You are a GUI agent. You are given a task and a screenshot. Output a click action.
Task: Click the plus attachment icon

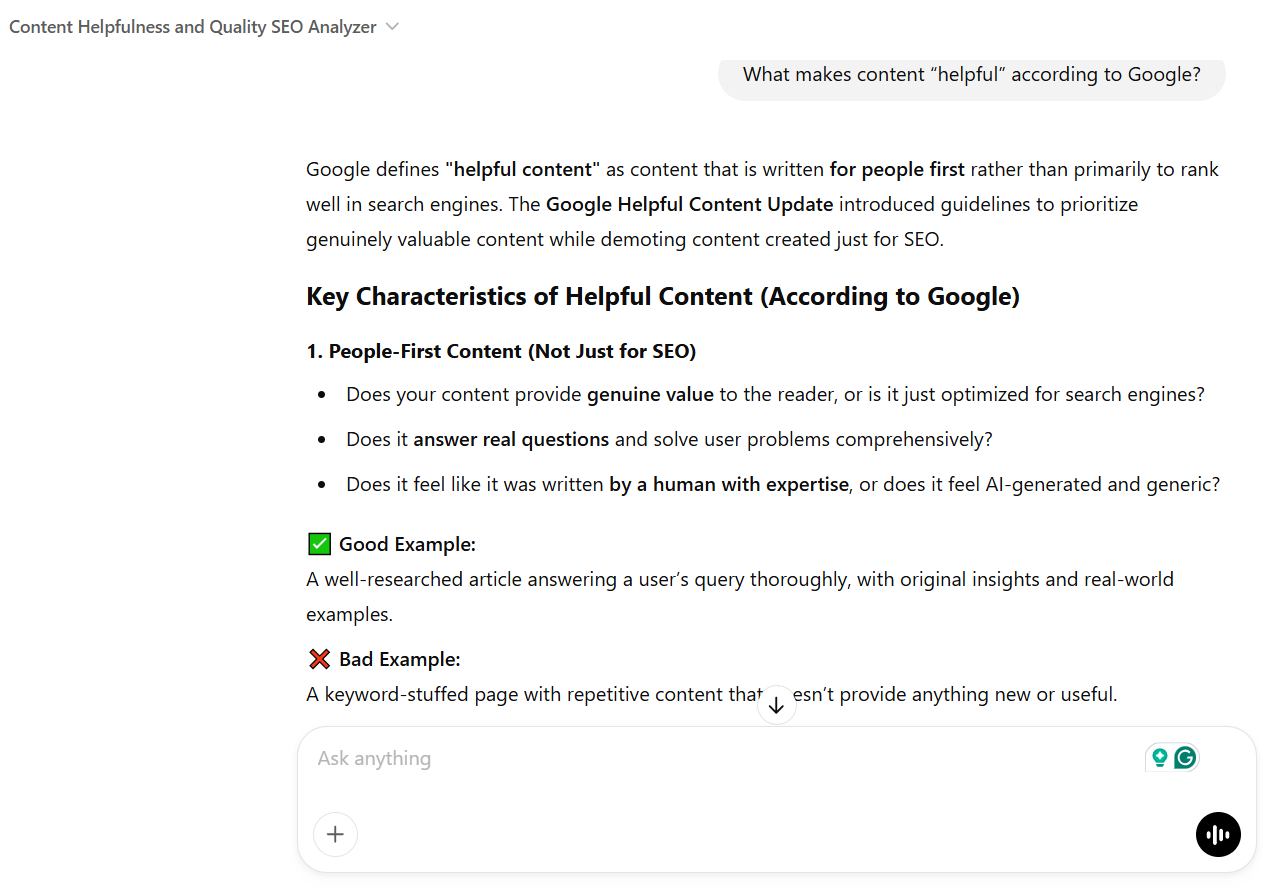(x=335, y=834)
